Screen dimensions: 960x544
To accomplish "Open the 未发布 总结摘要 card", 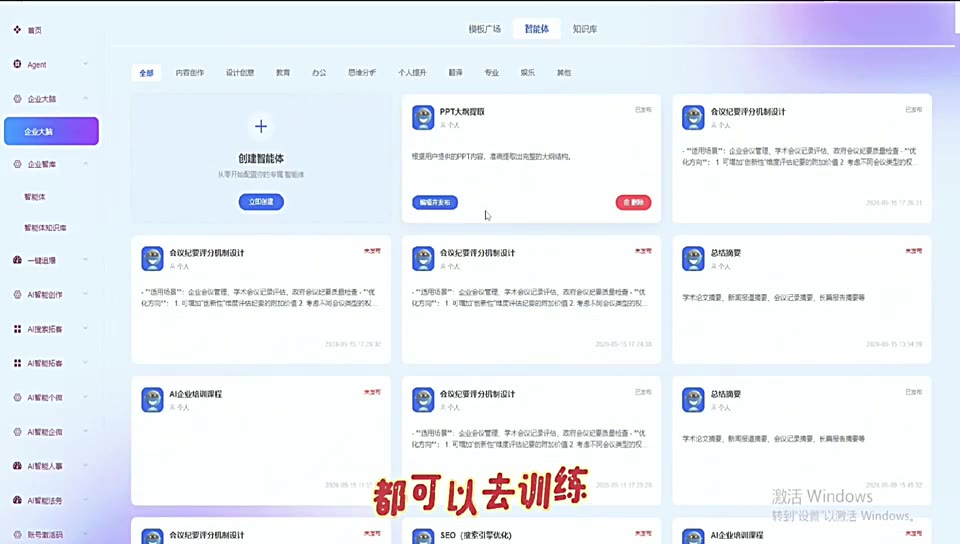I will click(x=802, y=299).
